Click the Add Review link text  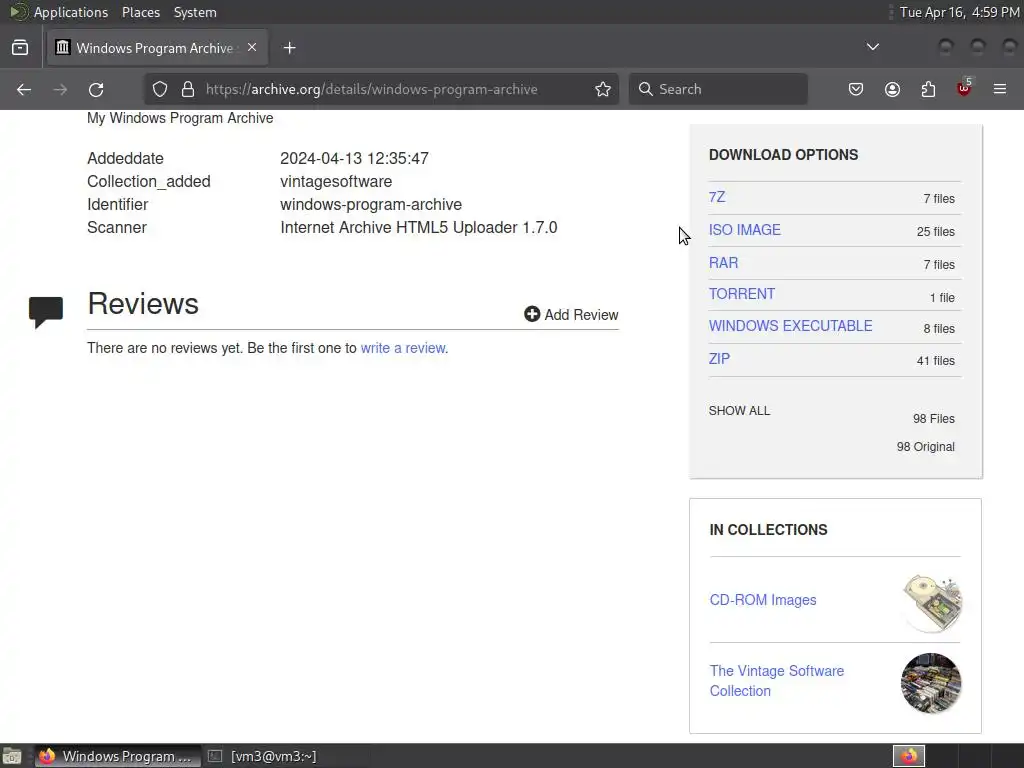(x=581, y=315)
